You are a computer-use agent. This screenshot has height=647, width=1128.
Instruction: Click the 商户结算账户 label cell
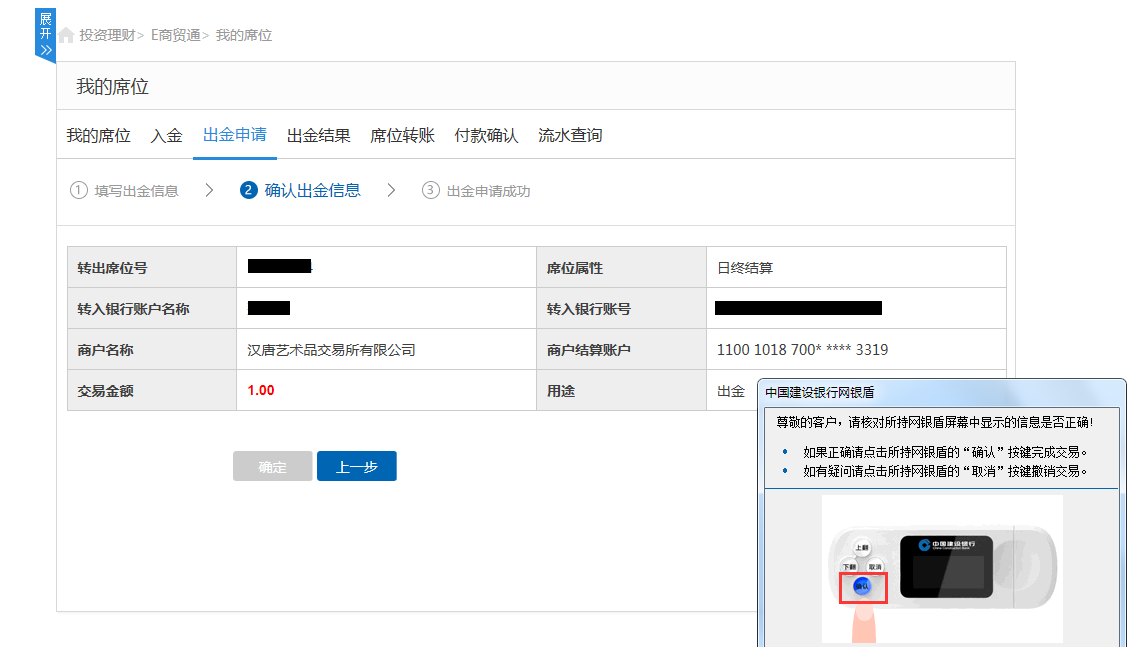[622, 350]
